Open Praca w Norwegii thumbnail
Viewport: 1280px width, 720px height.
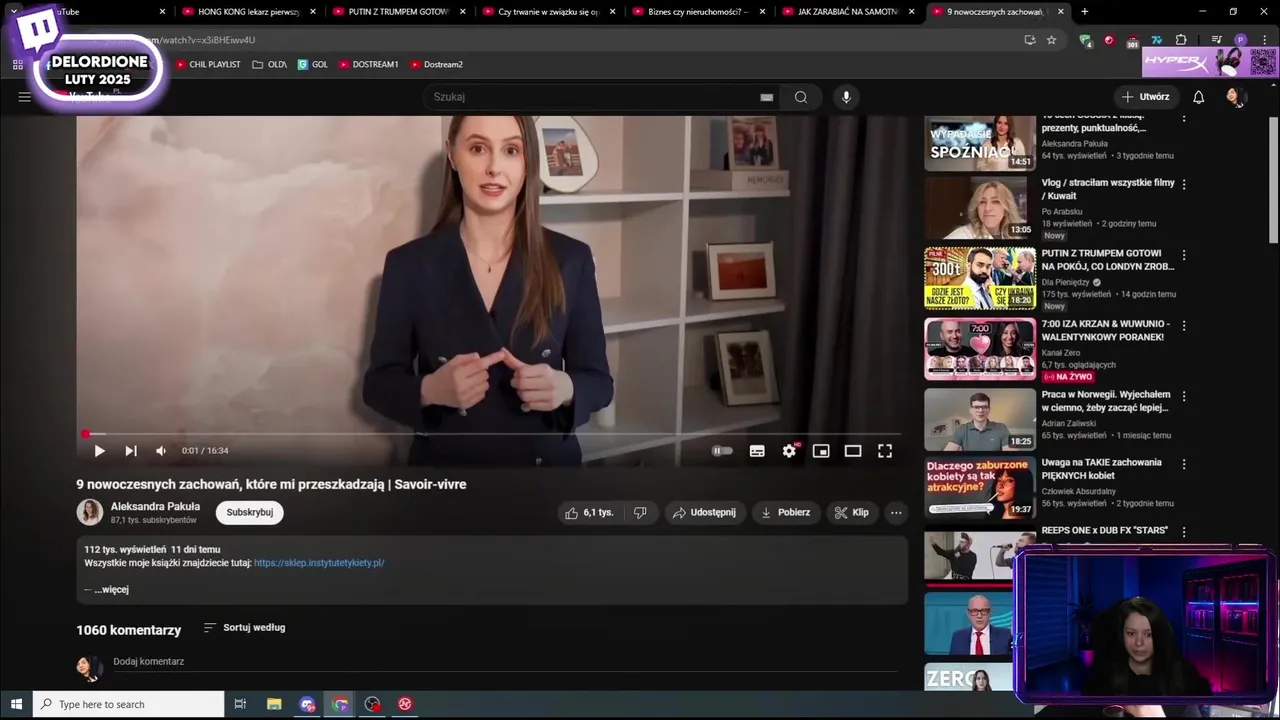(980, 419)
